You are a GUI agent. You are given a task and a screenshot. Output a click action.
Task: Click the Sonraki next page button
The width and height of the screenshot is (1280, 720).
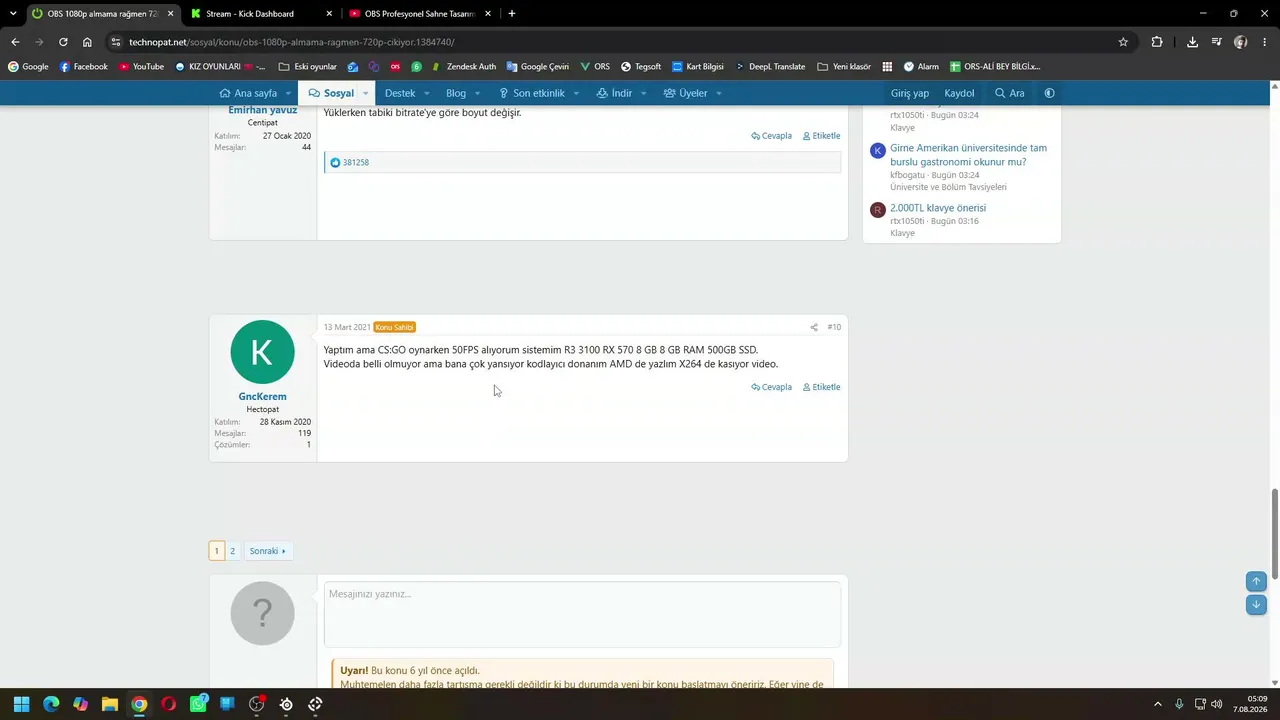tap(267, 551)
